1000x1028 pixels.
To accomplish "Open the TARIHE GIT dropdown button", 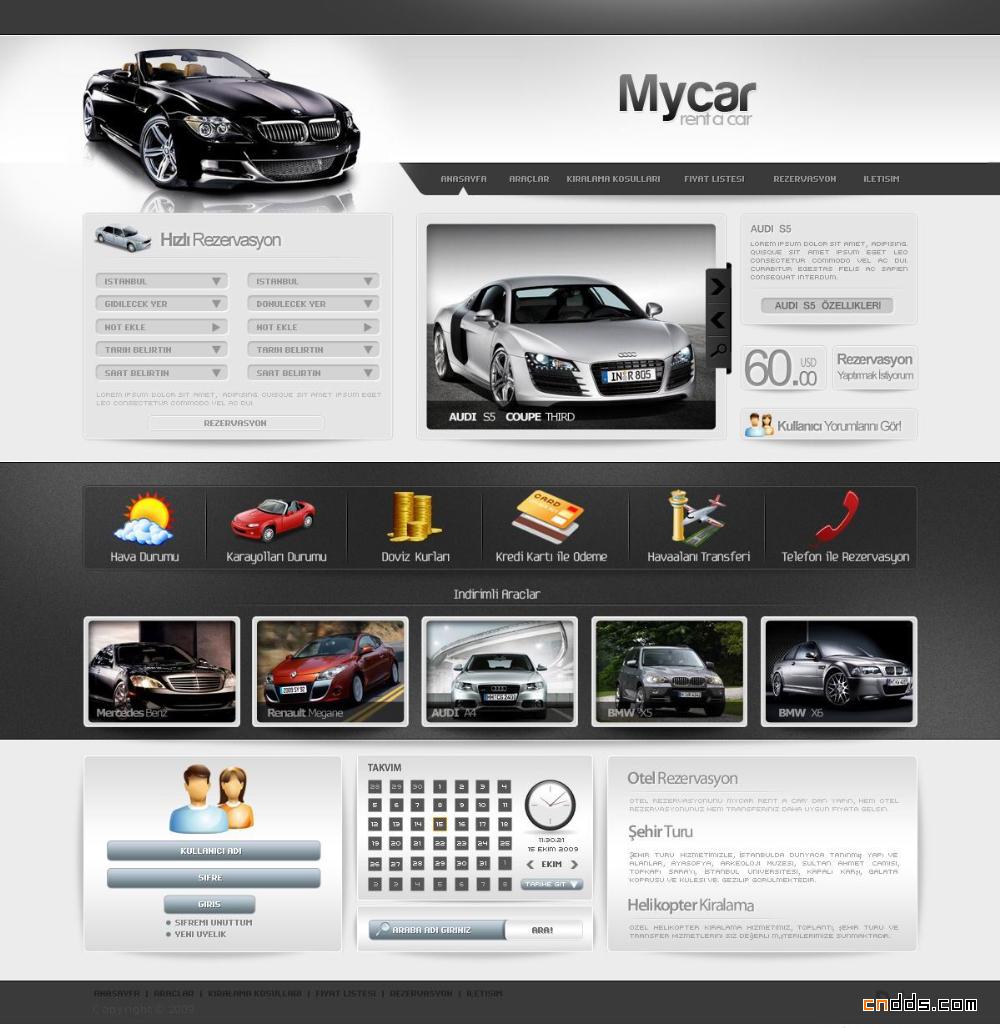I will coord(551,884).
